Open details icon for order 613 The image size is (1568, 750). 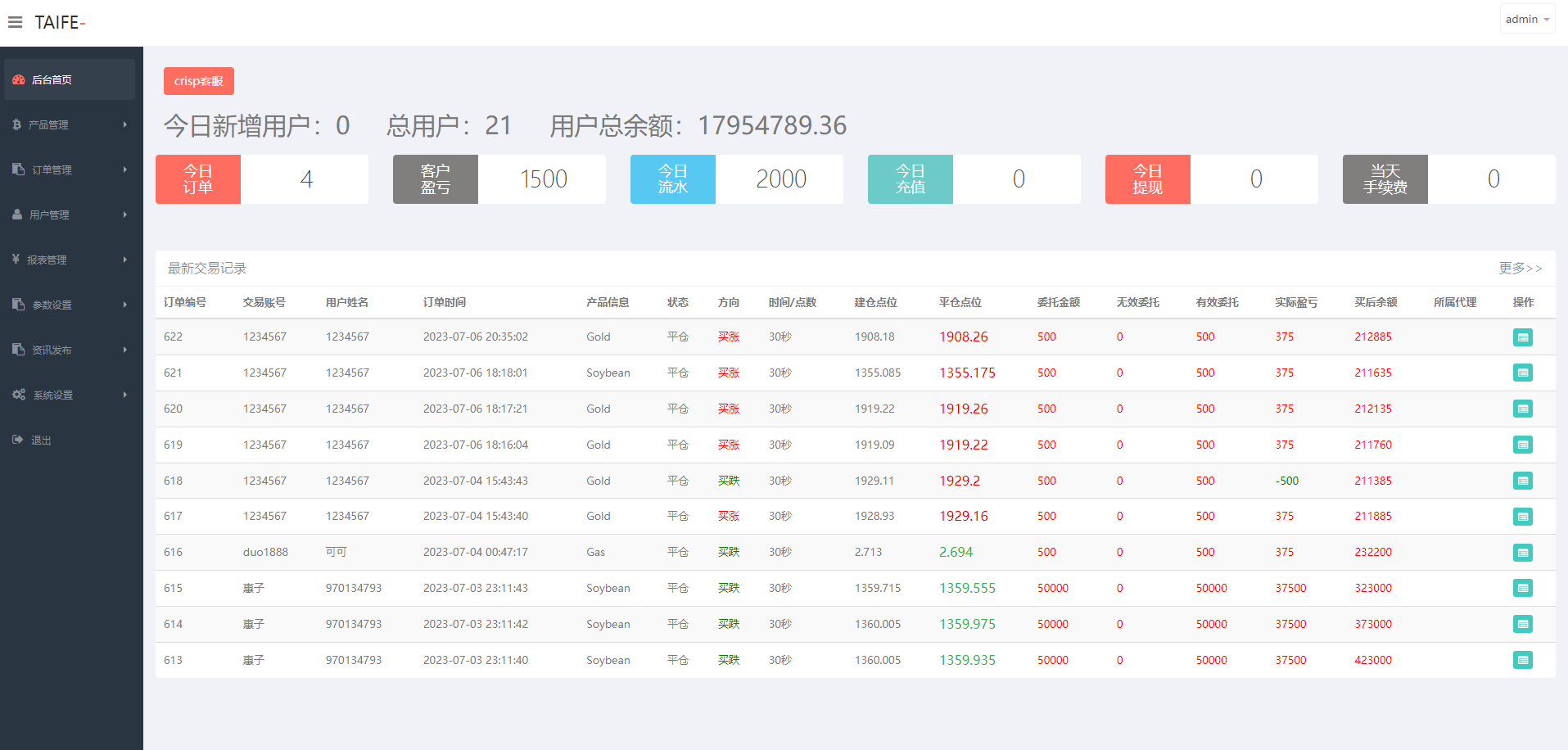coord(1523,660)
